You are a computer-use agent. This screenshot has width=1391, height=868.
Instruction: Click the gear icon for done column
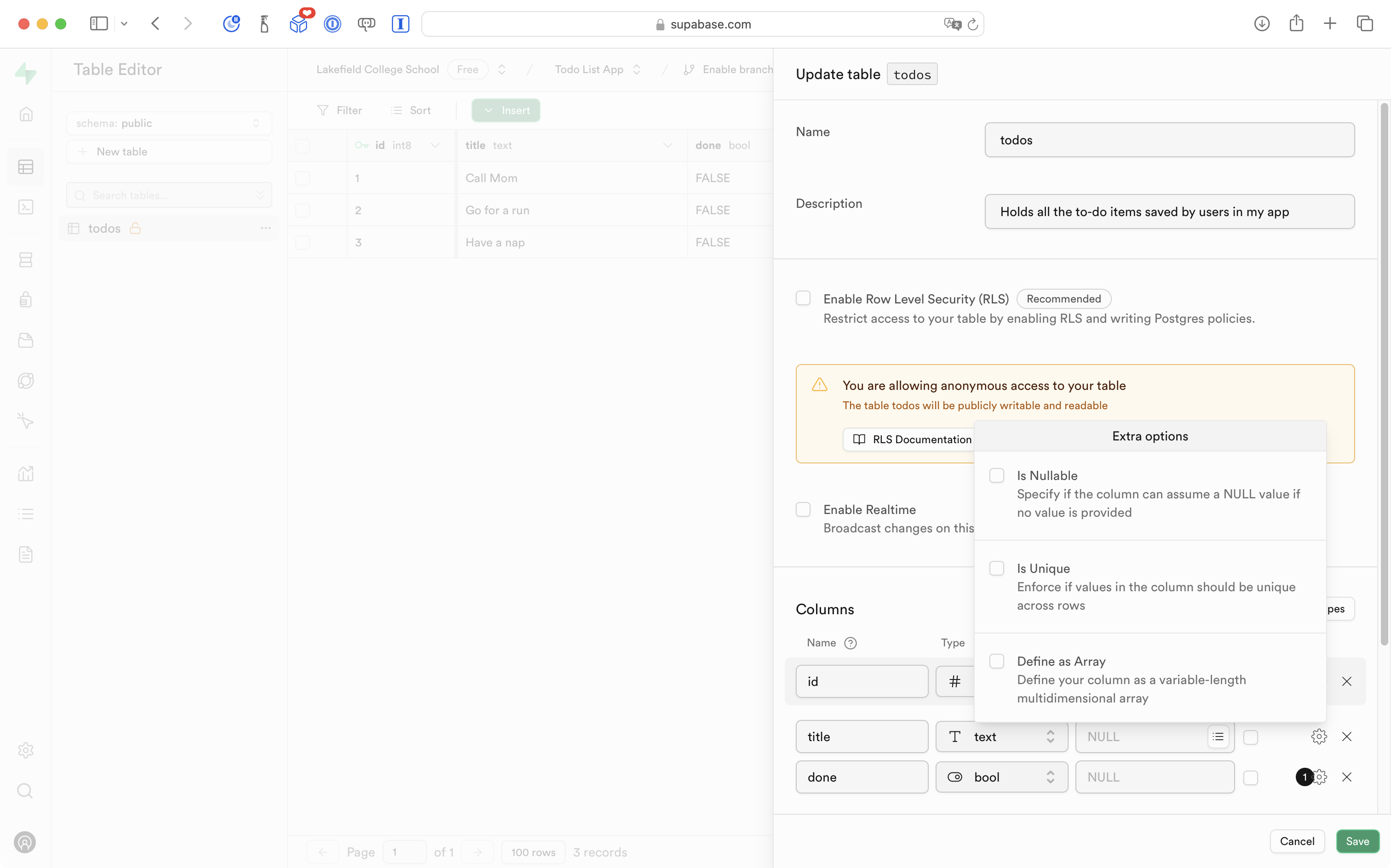pos(1320,777)
